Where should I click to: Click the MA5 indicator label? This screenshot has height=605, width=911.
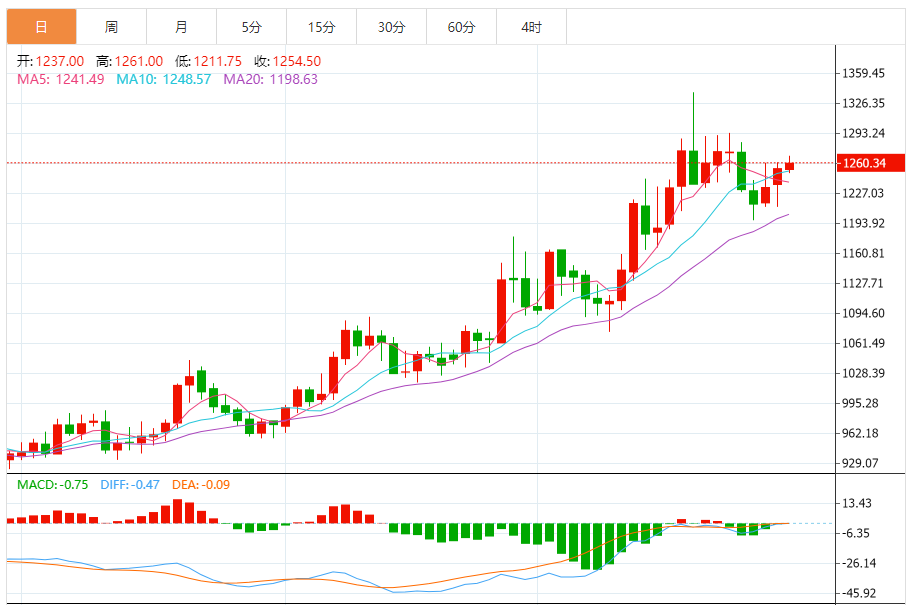[60, 79]
